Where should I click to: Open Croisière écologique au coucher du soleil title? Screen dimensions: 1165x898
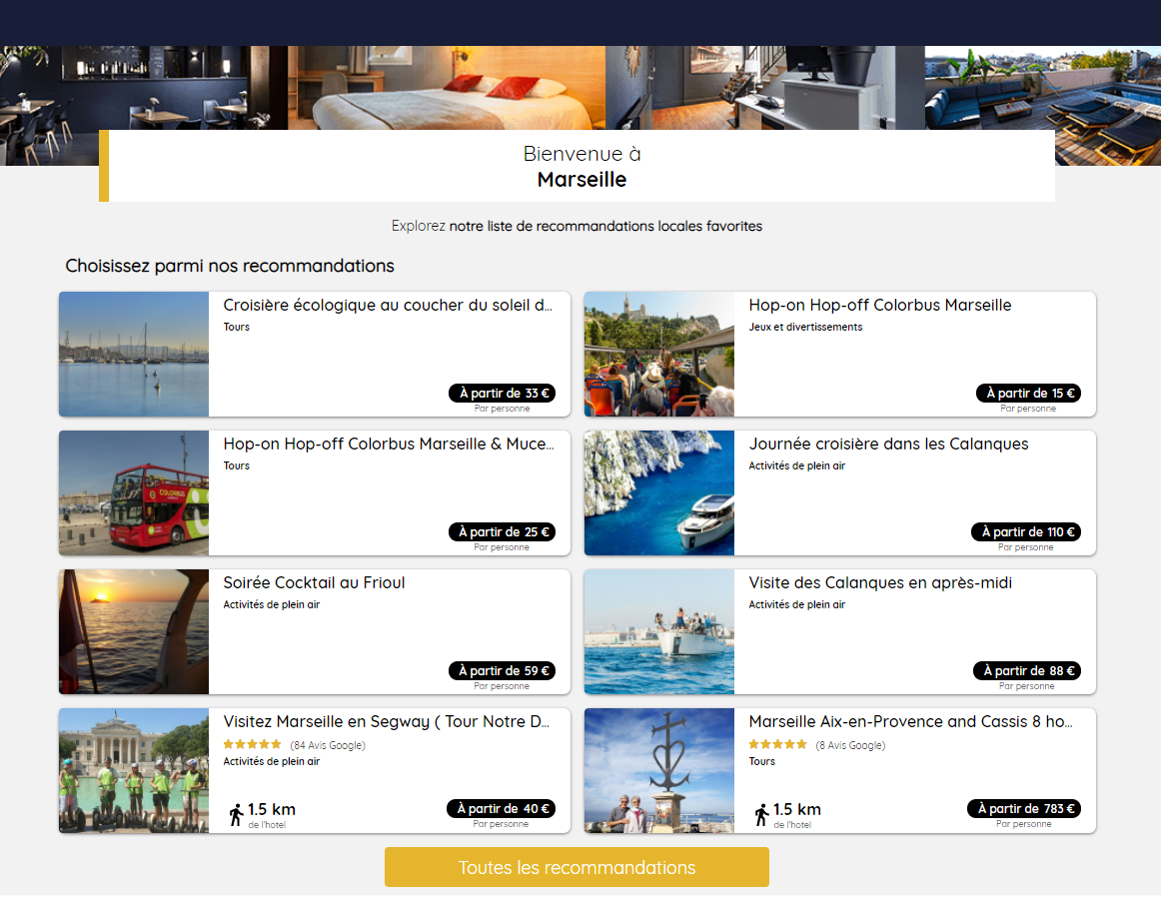(x=389, y=306)
